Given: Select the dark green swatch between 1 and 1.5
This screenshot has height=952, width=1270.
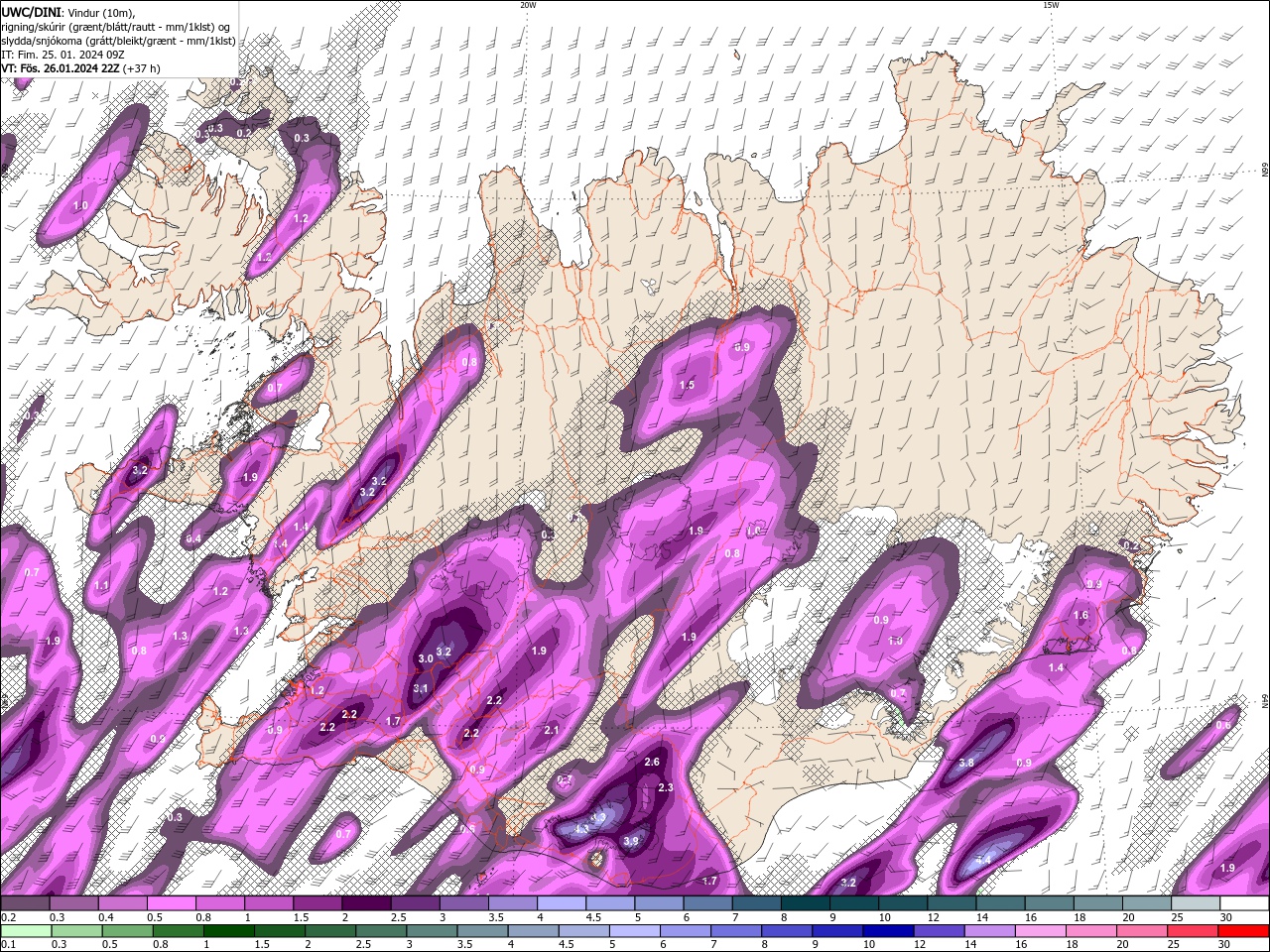Looking at the screenshot, I should pos(228,931).
